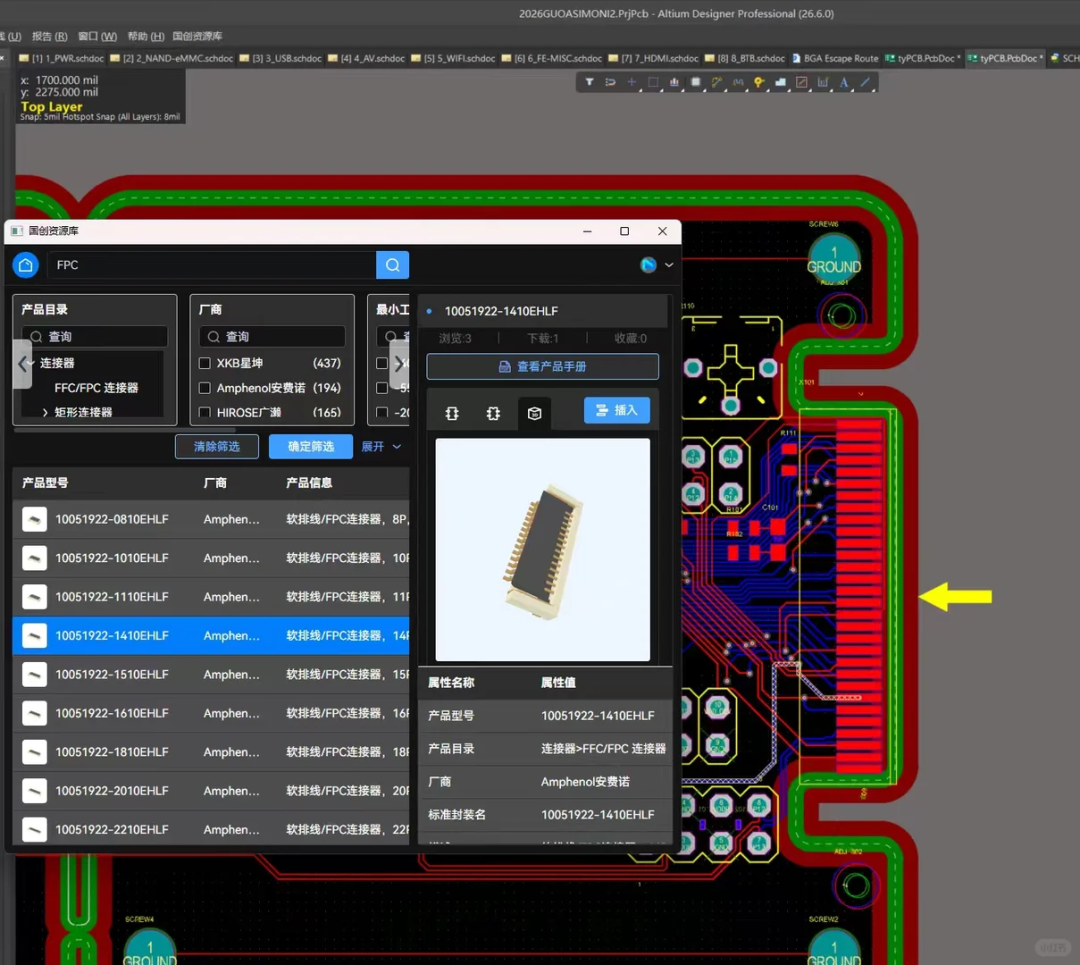Open the 窗口 (W) menu
The image size is (1080, 965).
97,36
